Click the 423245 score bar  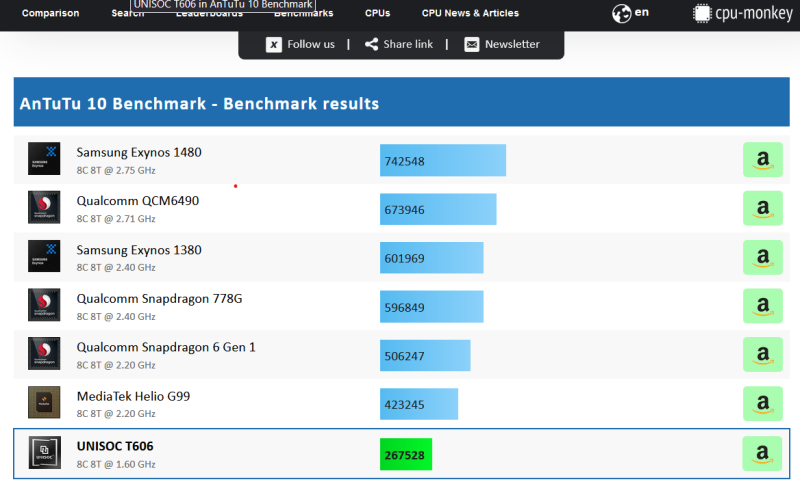click(419, 404)
